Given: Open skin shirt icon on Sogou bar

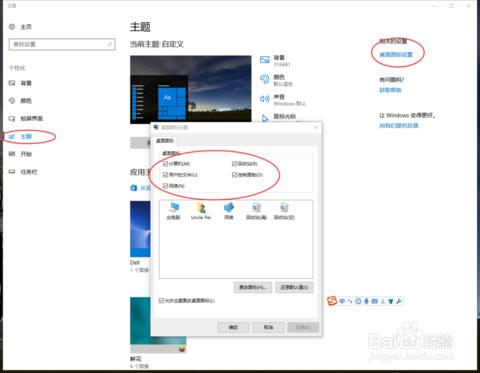Looking at the screenshot, I should click(x=391, y=301).
